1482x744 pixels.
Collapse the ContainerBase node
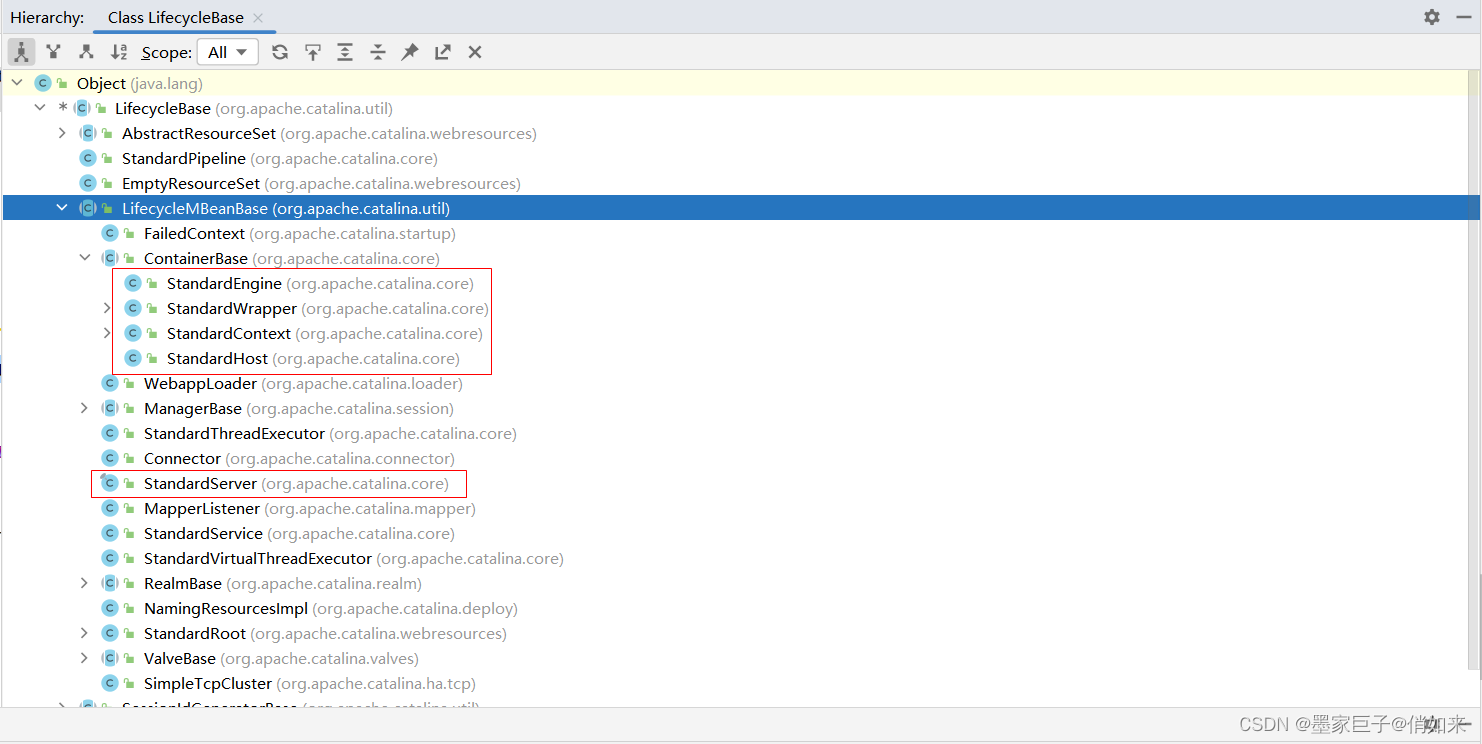85,258
